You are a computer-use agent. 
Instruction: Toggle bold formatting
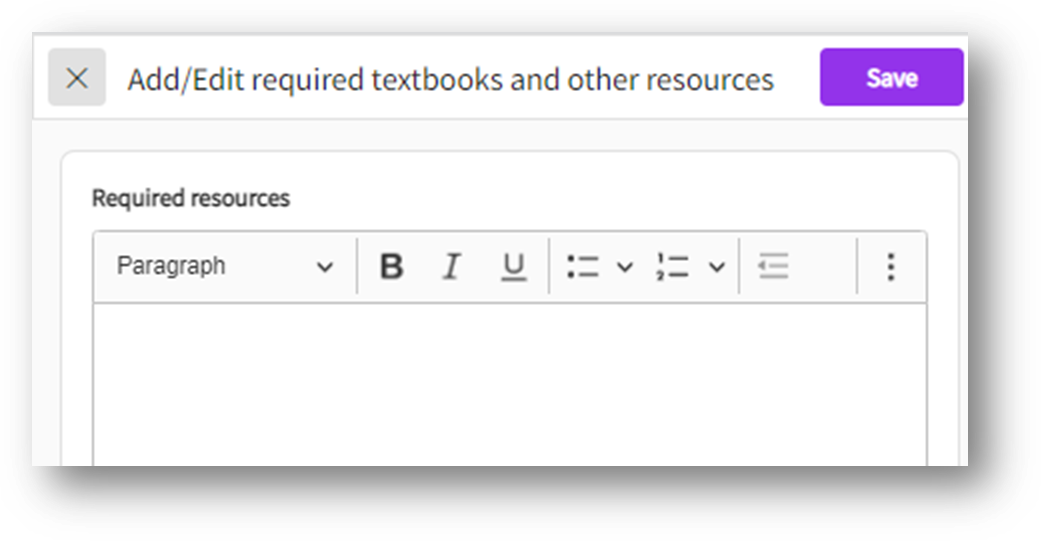coord(392,267)
